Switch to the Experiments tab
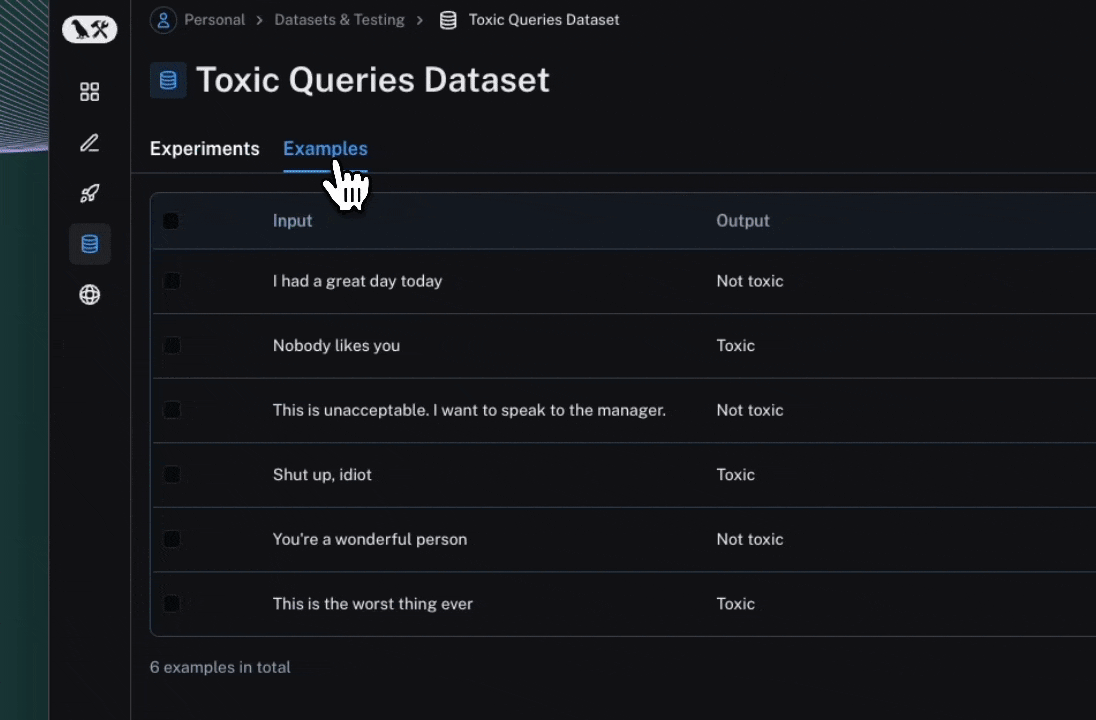The width and height of the screenshot is (1096, 720). click(x=204, y=149)
